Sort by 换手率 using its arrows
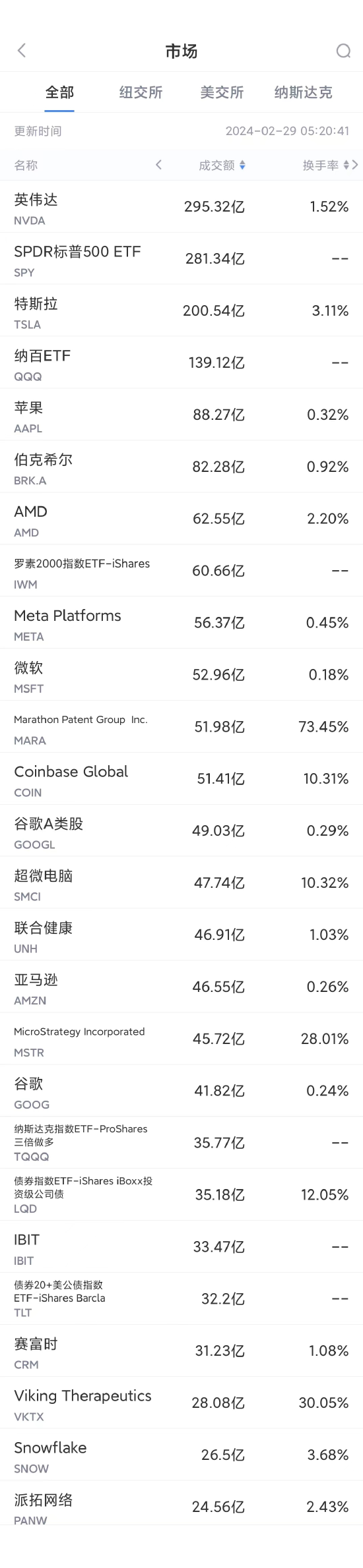 click(x=346, y=165)
